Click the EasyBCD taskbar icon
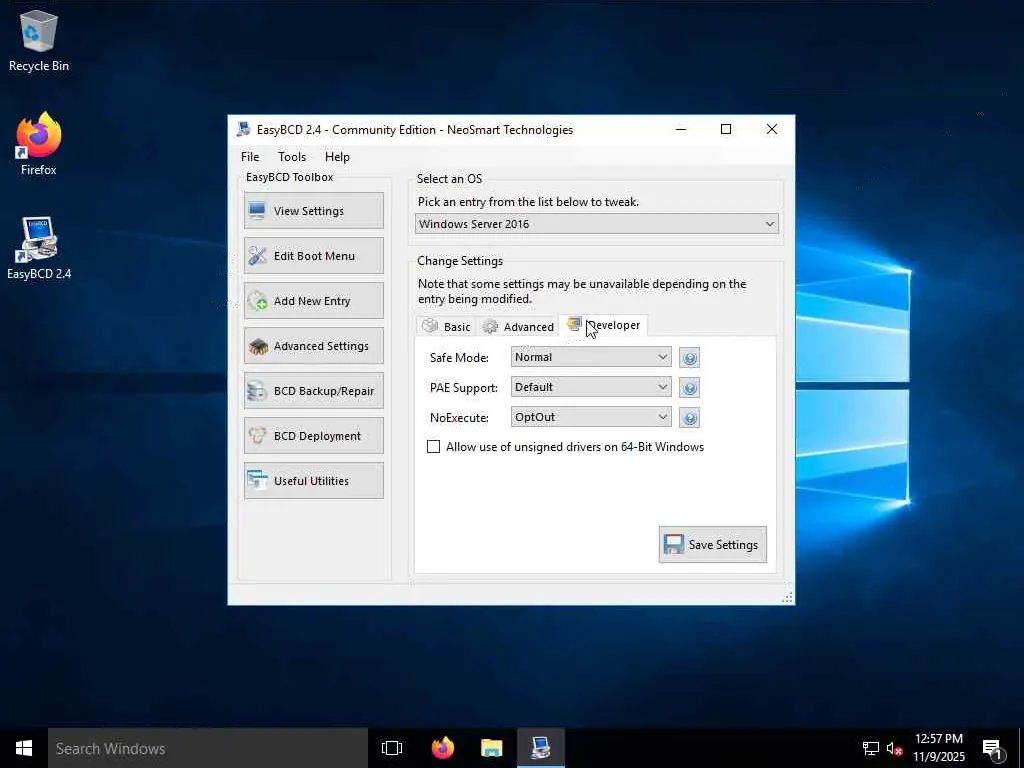1024x768 pixels. tap(541, 748)
